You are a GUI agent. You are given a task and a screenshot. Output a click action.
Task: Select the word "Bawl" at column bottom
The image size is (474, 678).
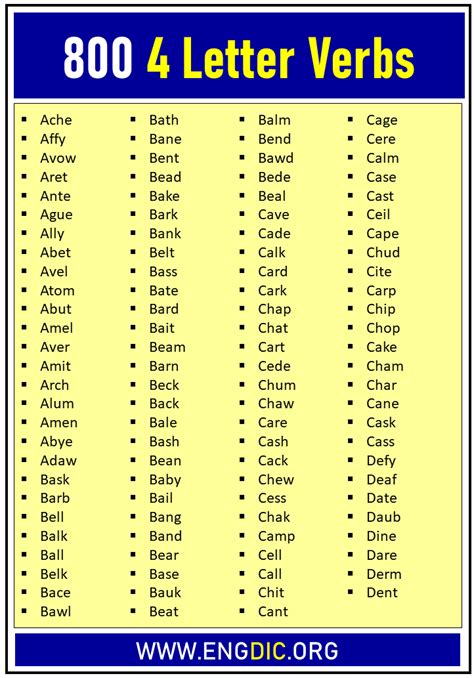pyautogui.click(x=55, y=611)
